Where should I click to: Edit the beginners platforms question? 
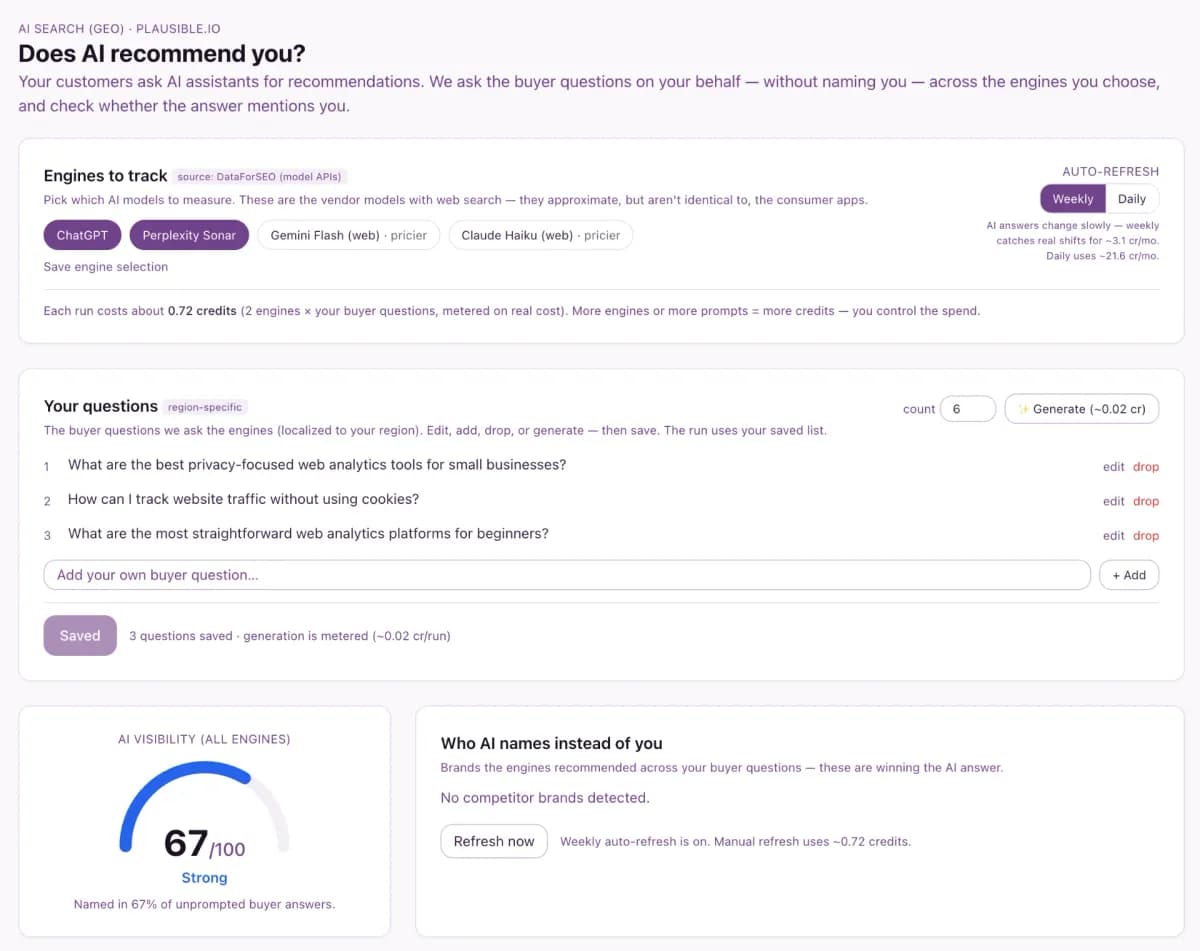[x=1114, y=536]
